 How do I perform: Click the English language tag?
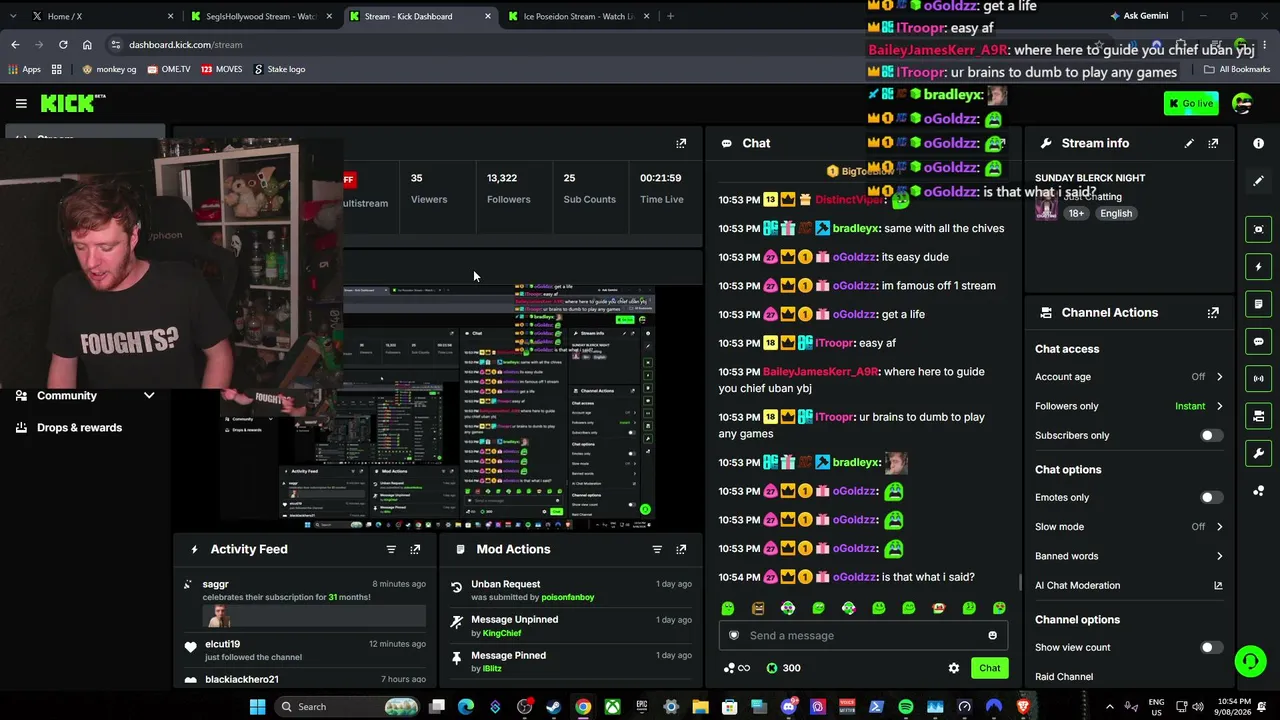pos(1116,213)
